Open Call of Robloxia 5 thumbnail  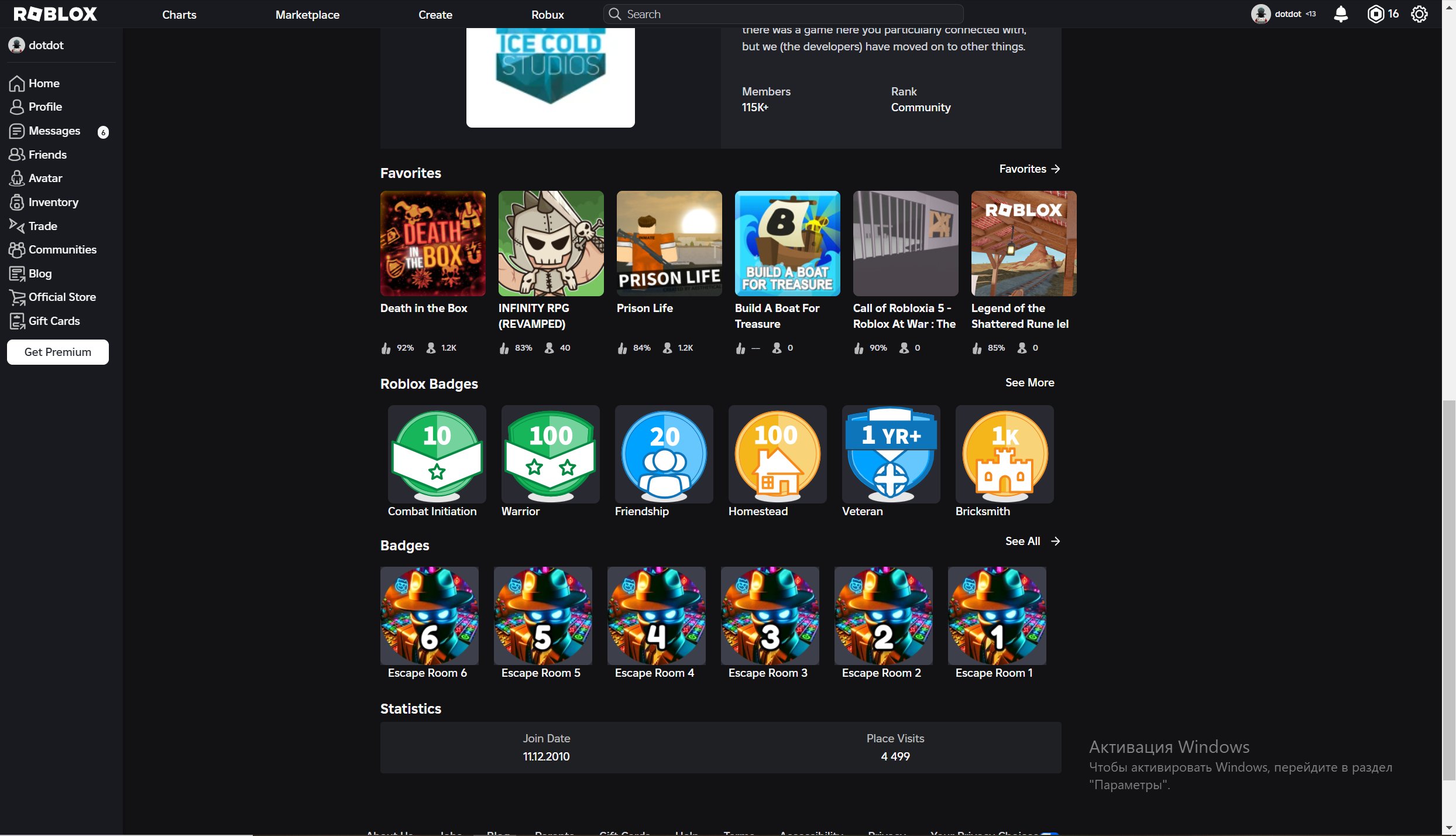[906, 244]
